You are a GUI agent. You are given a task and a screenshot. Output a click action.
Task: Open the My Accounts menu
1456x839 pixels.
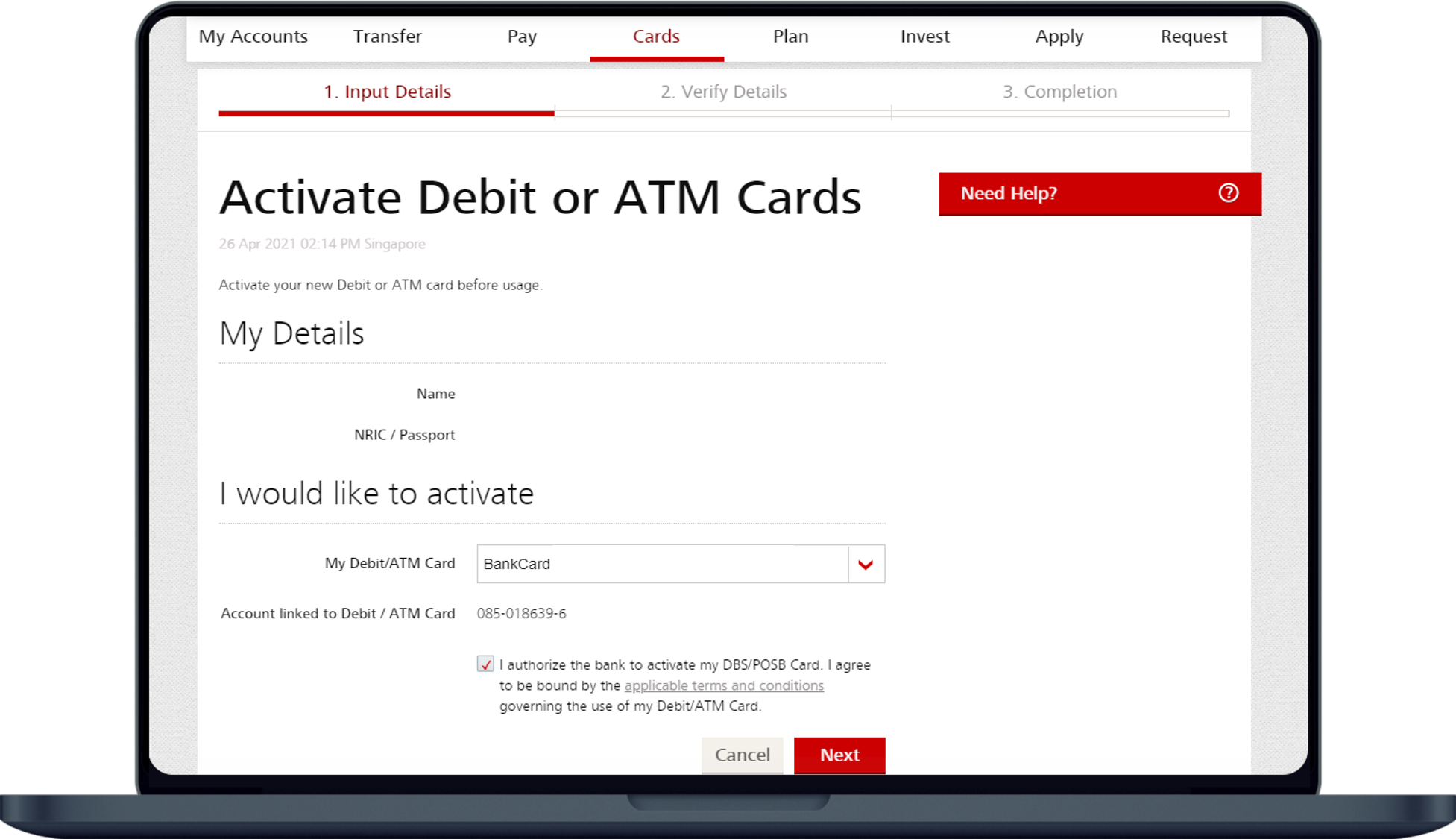pos(253,36)
